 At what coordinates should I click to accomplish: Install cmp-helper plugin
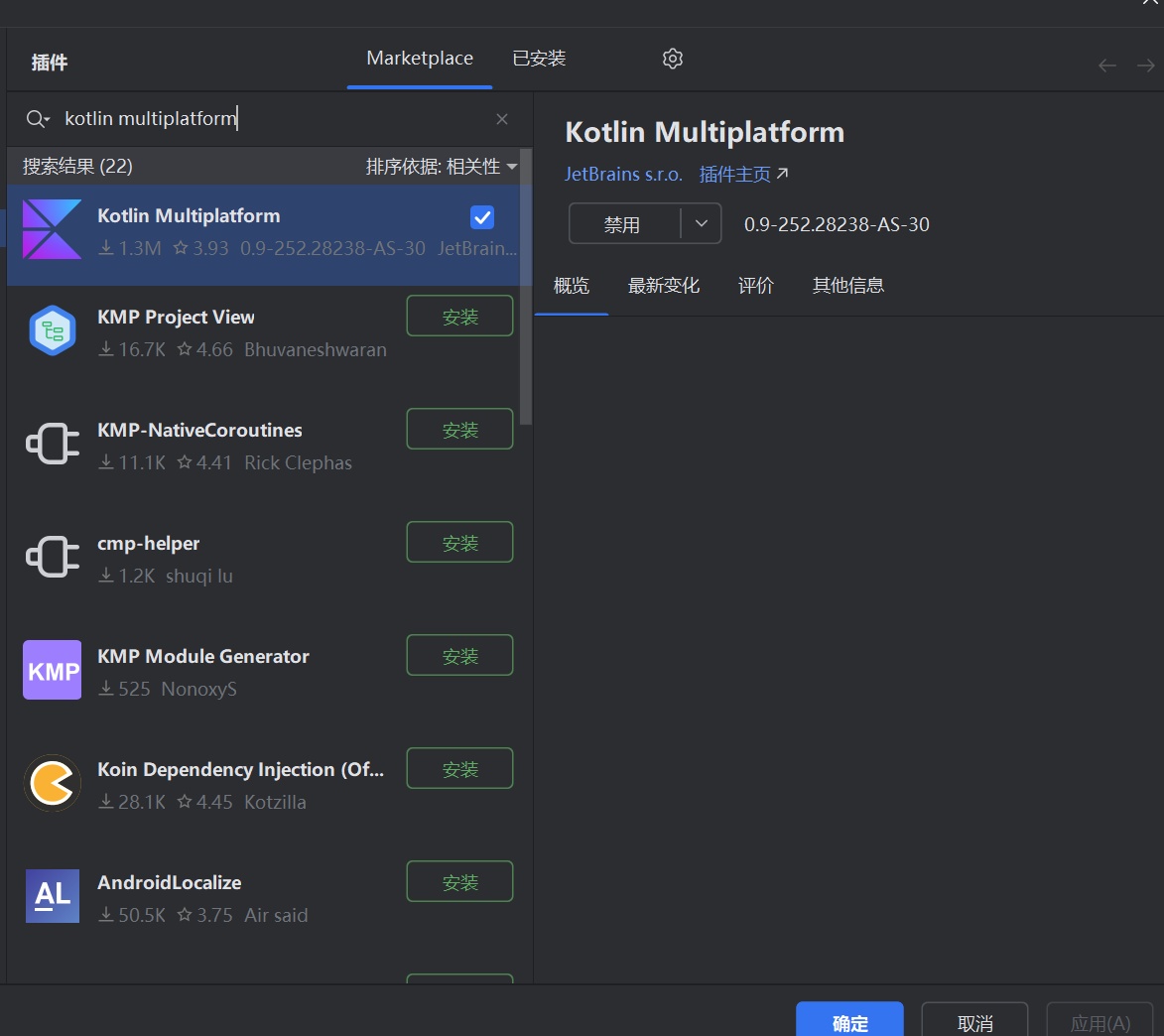[459, 543]
